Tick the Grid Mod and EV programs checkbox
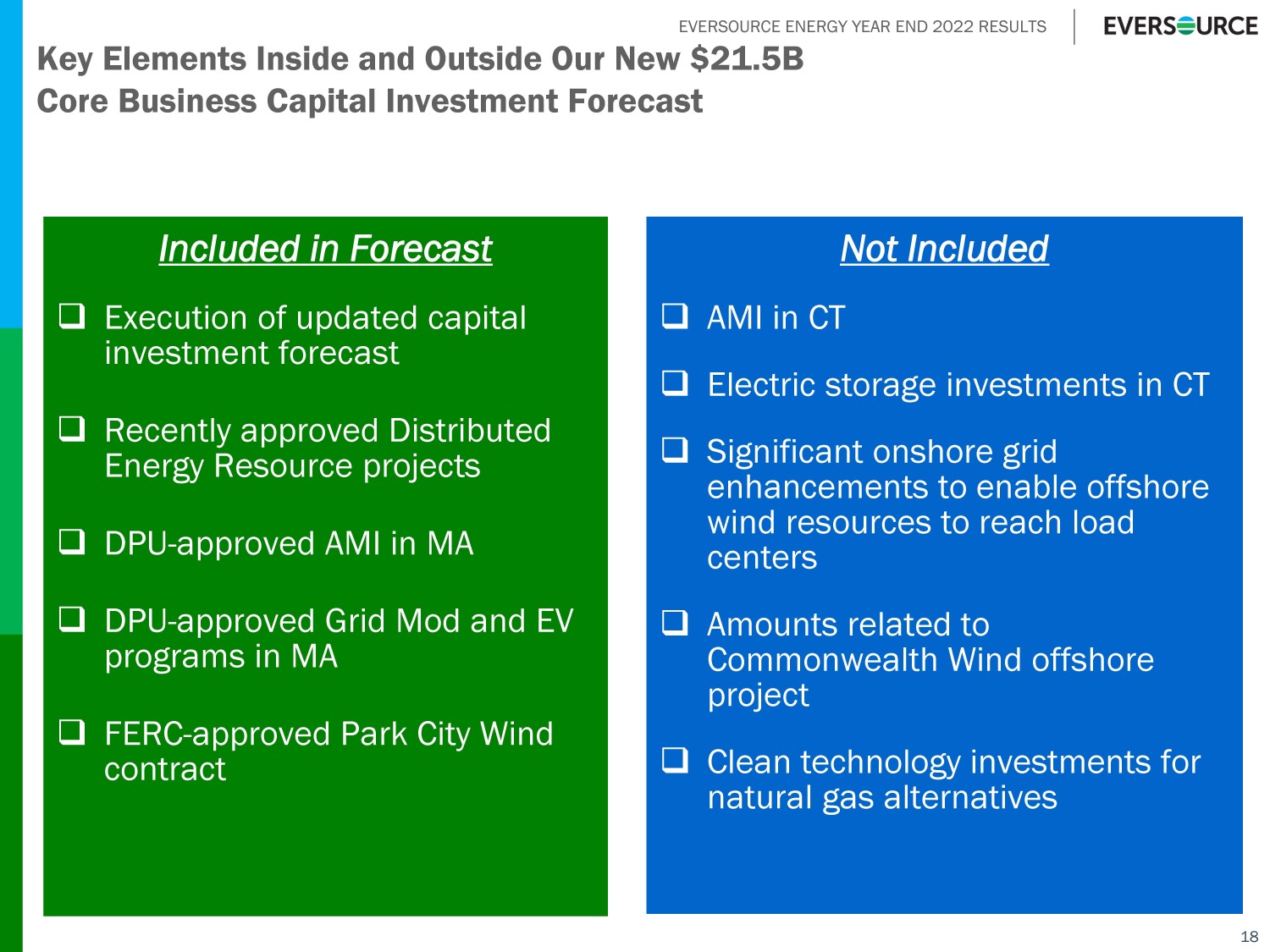Viewport: 1270px width, 952px height. click(72, 619)
